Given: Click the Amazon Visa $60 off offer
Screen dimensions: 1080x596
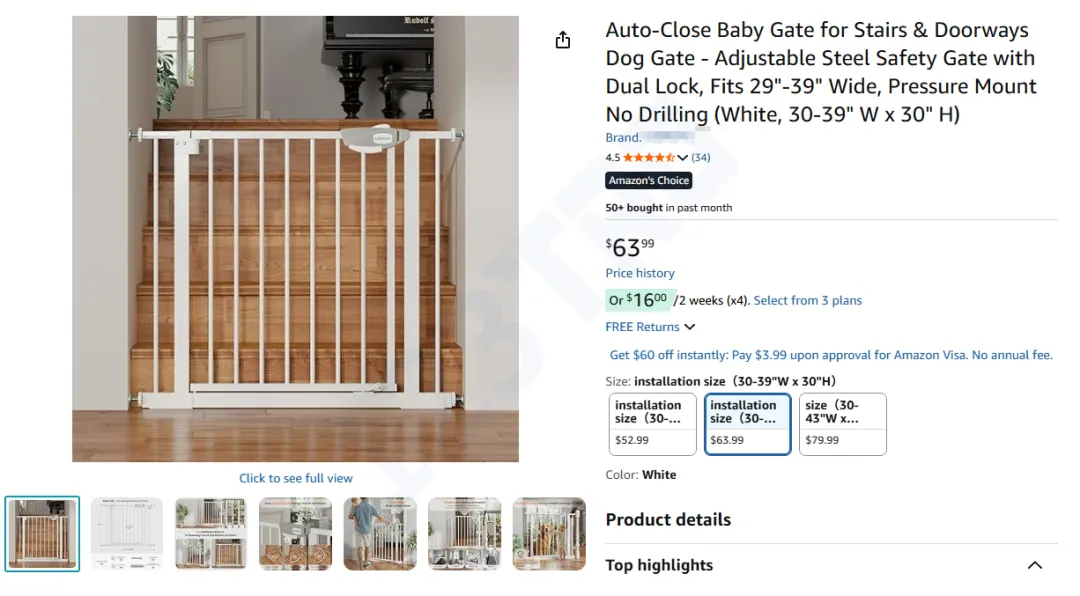Looking at the screenshot, I should pyautogui.click(x=831, y=355).
